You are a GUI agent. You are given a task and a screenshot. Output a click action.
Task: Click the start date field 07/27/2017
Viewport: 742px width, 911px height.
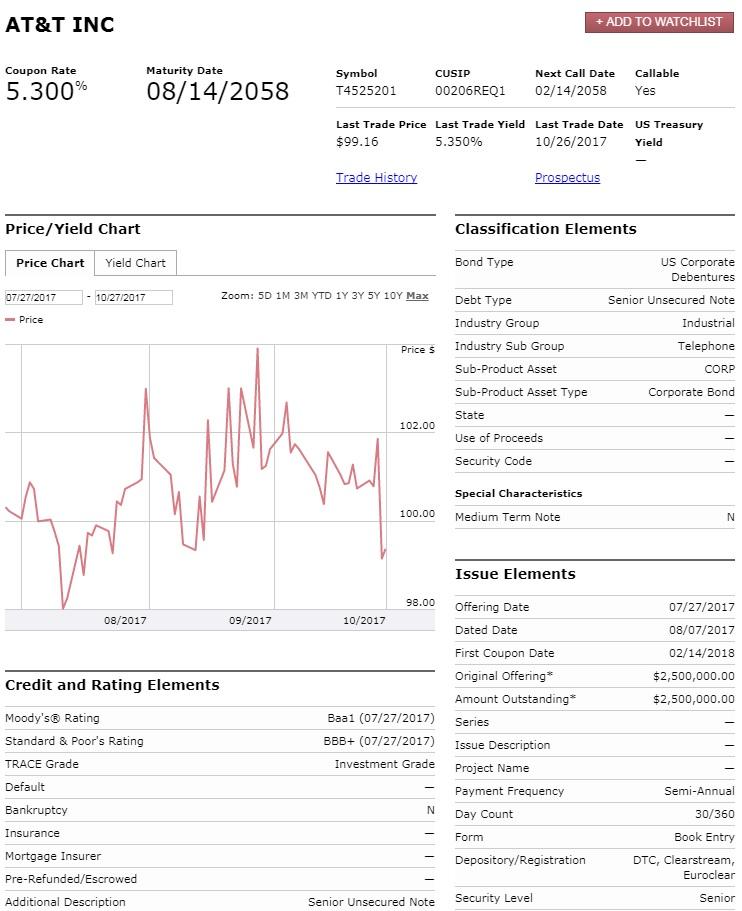pyautogui.click(x=44, y=297)
